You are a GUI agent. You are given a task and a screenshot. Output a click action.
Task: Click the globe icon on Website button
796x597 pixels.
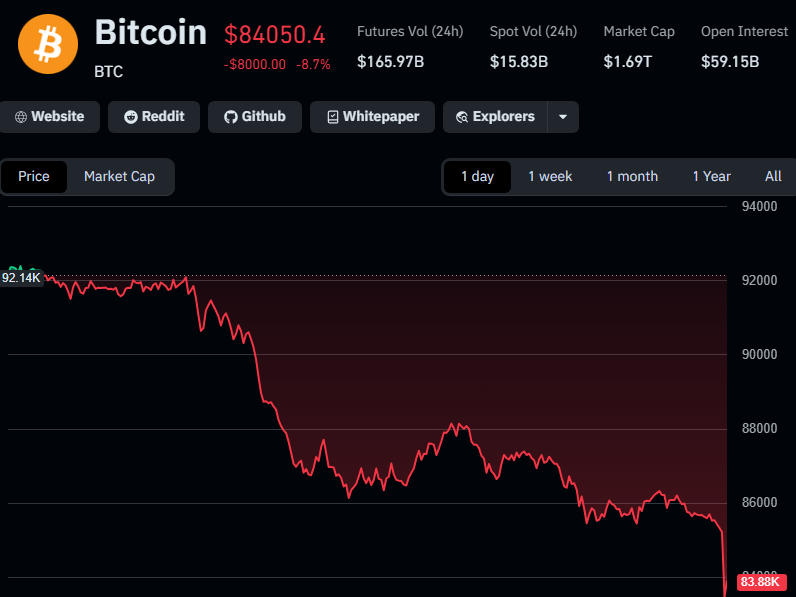click(20, 117)
